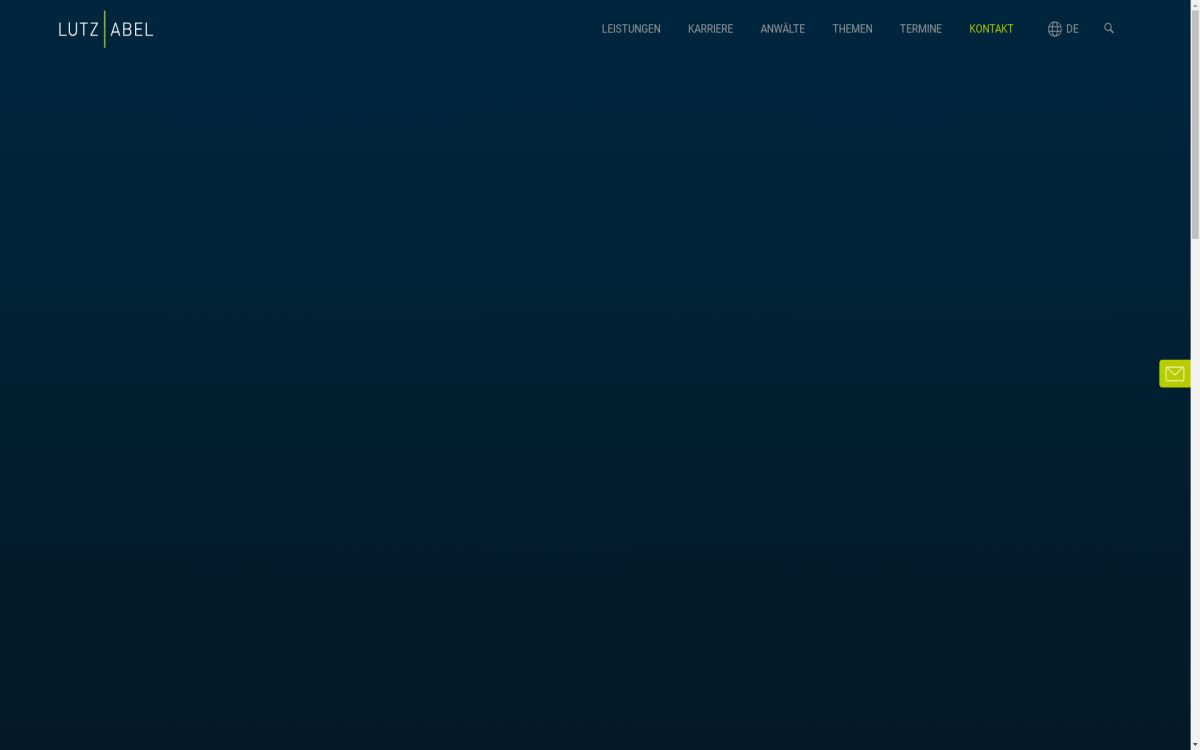
Task: Open the Leistungen menu
Action: click(x=630, y=29)
